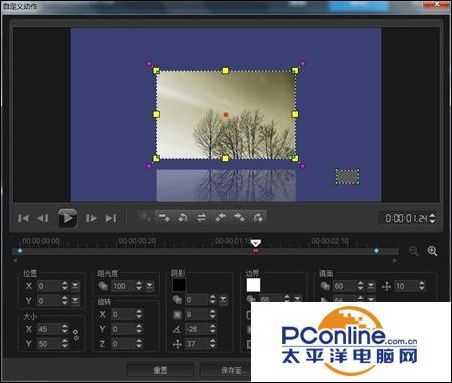
Task: Click the save to button at bottom
Action: [227, 370]
